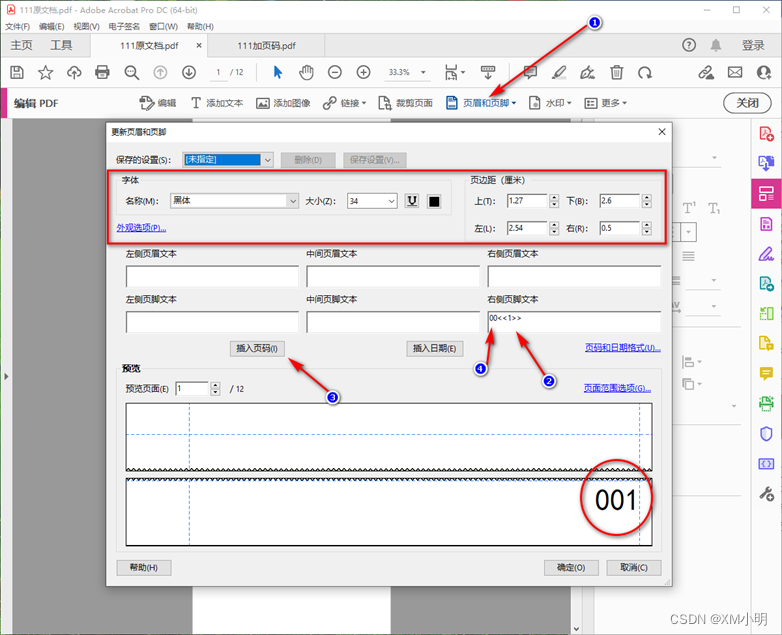782x635 pixels.
Task: Select the highlighter pen icon
Action: (559, 73)
